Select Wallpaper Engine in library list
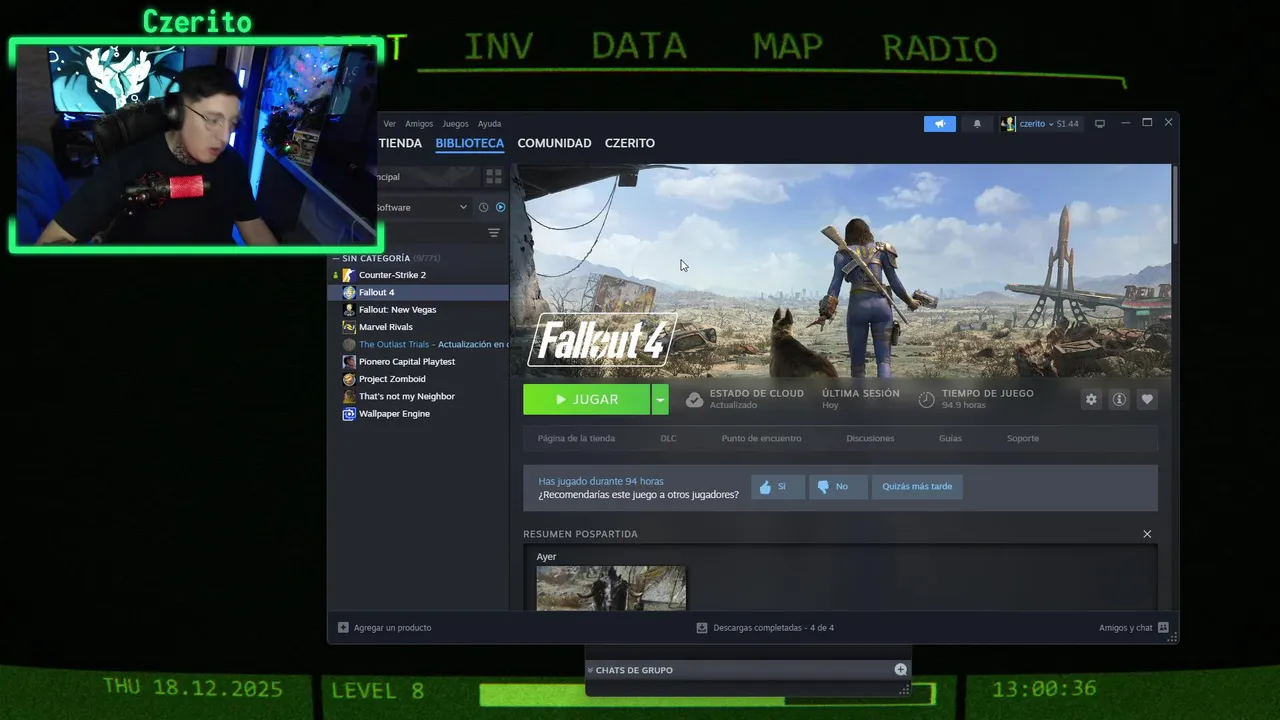 [x=419, y=414]
